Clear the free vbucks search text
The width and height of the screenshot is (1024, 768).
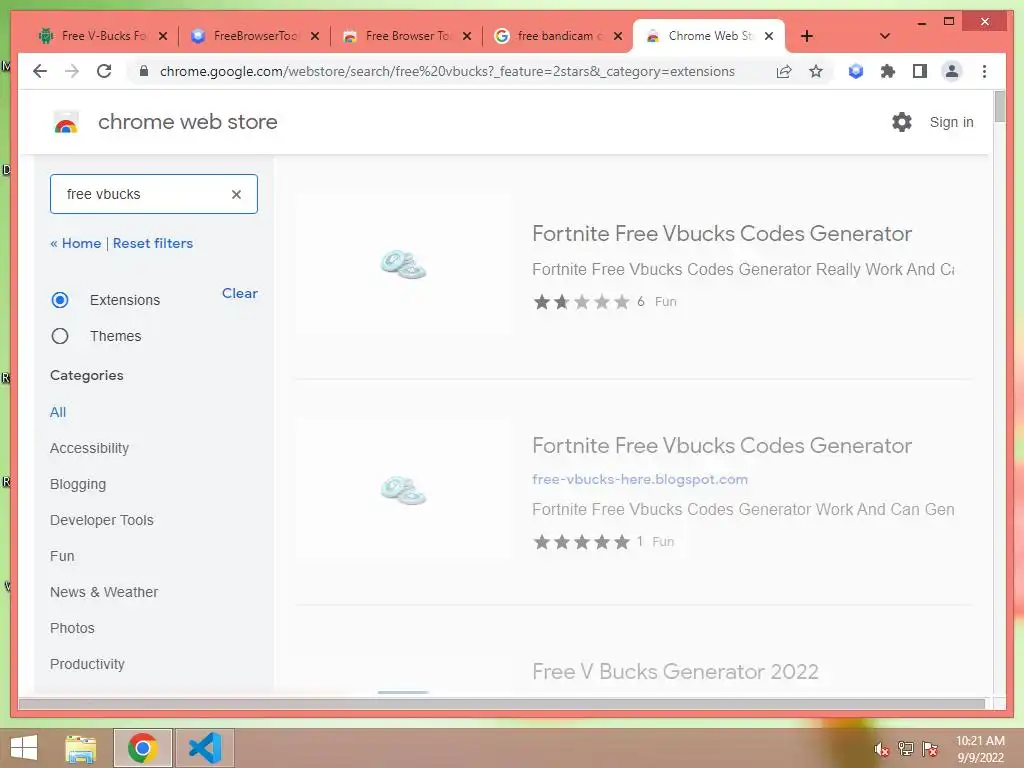tap(236, 194)
